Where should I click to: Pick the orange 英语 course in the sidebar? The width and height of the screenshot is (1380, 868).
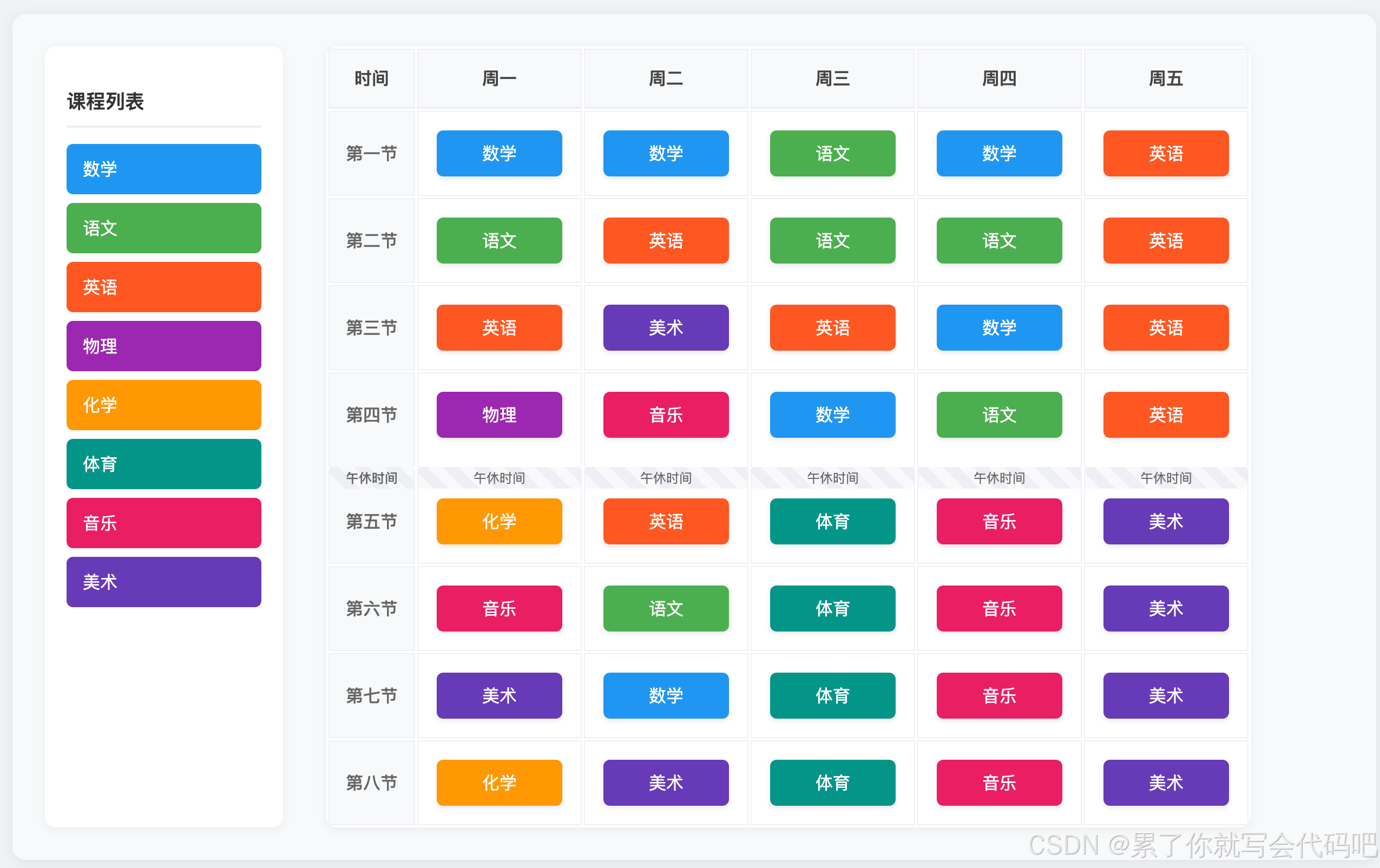tap(163, 287)
